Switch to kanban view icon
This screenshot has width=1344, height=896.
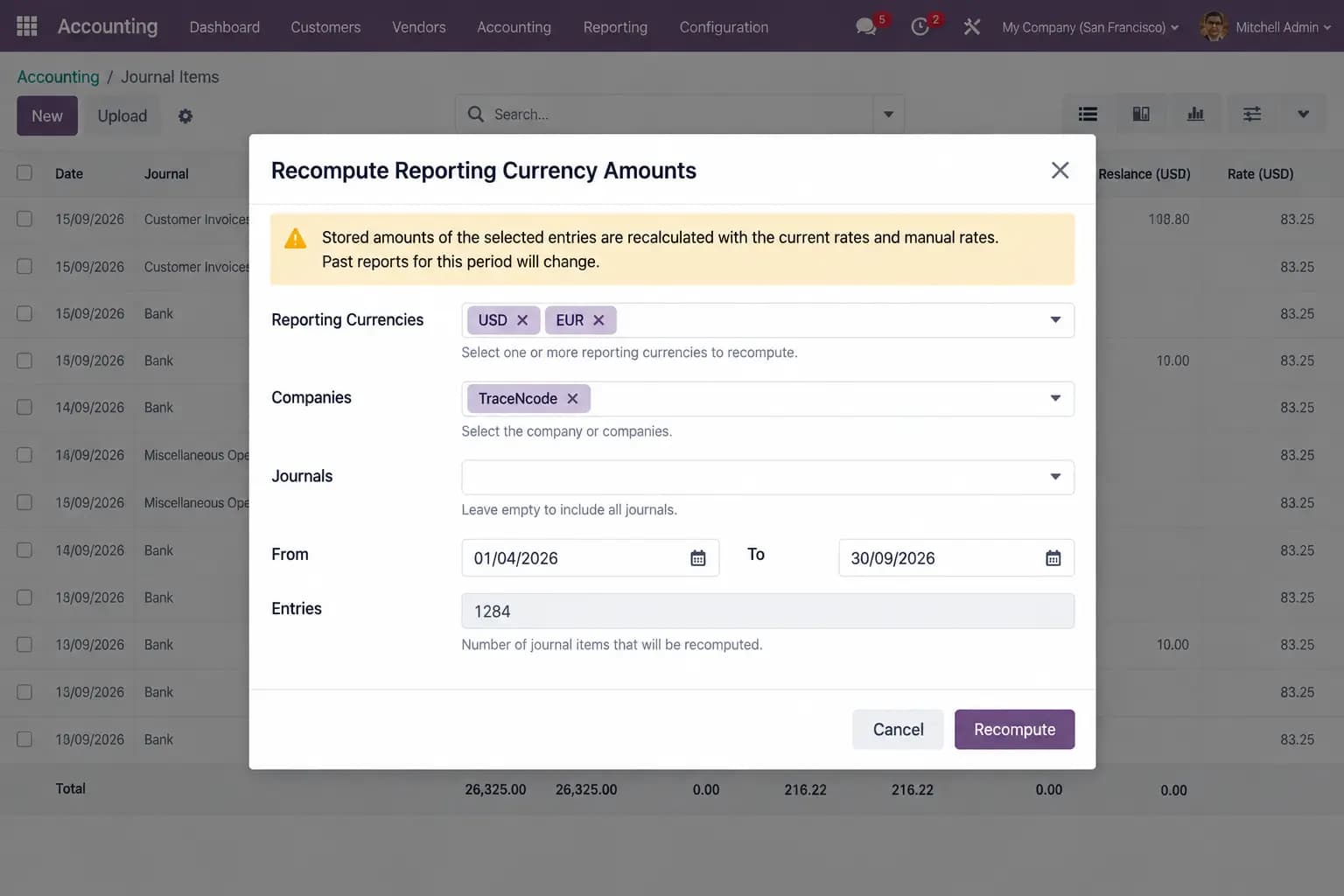(1141, 114)
